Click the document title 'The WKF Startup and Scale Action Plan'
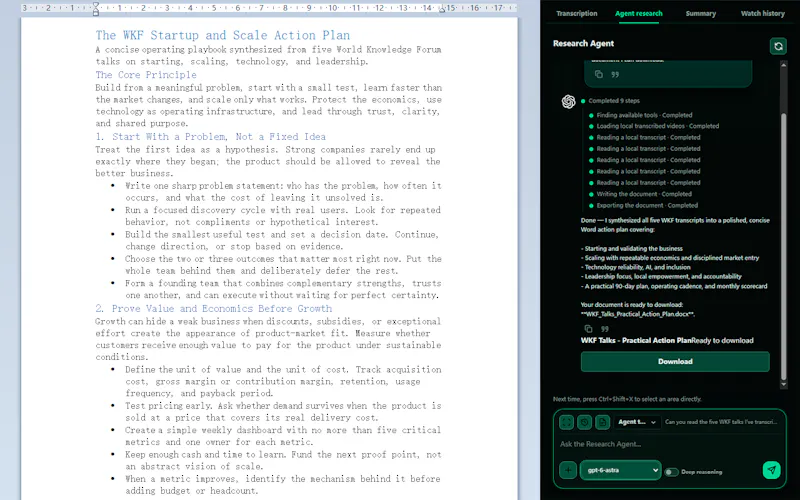 222,35
